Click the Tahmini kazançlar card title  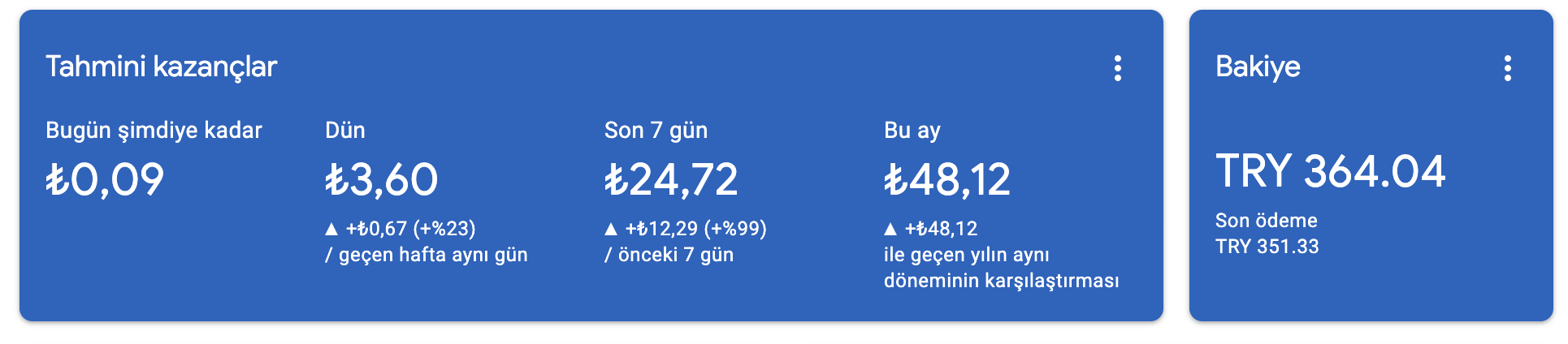coord(161,67)
